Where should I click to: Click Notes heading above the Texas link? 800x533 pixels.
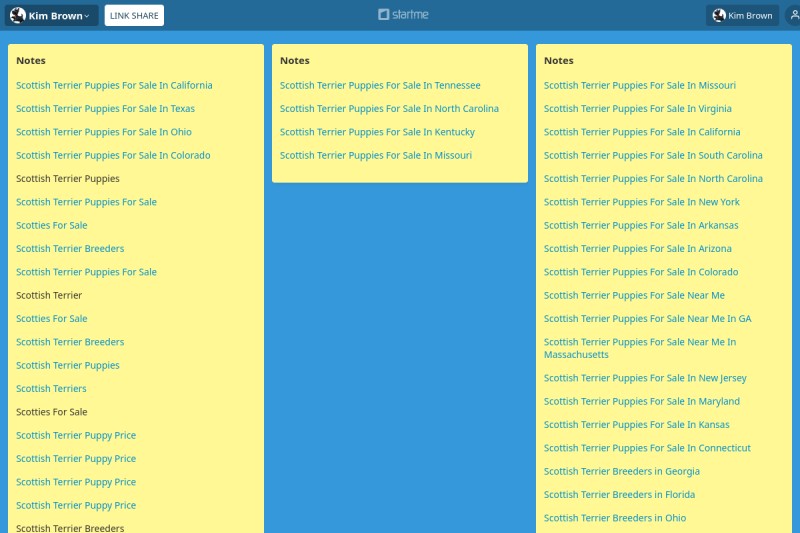pos(31,61)
